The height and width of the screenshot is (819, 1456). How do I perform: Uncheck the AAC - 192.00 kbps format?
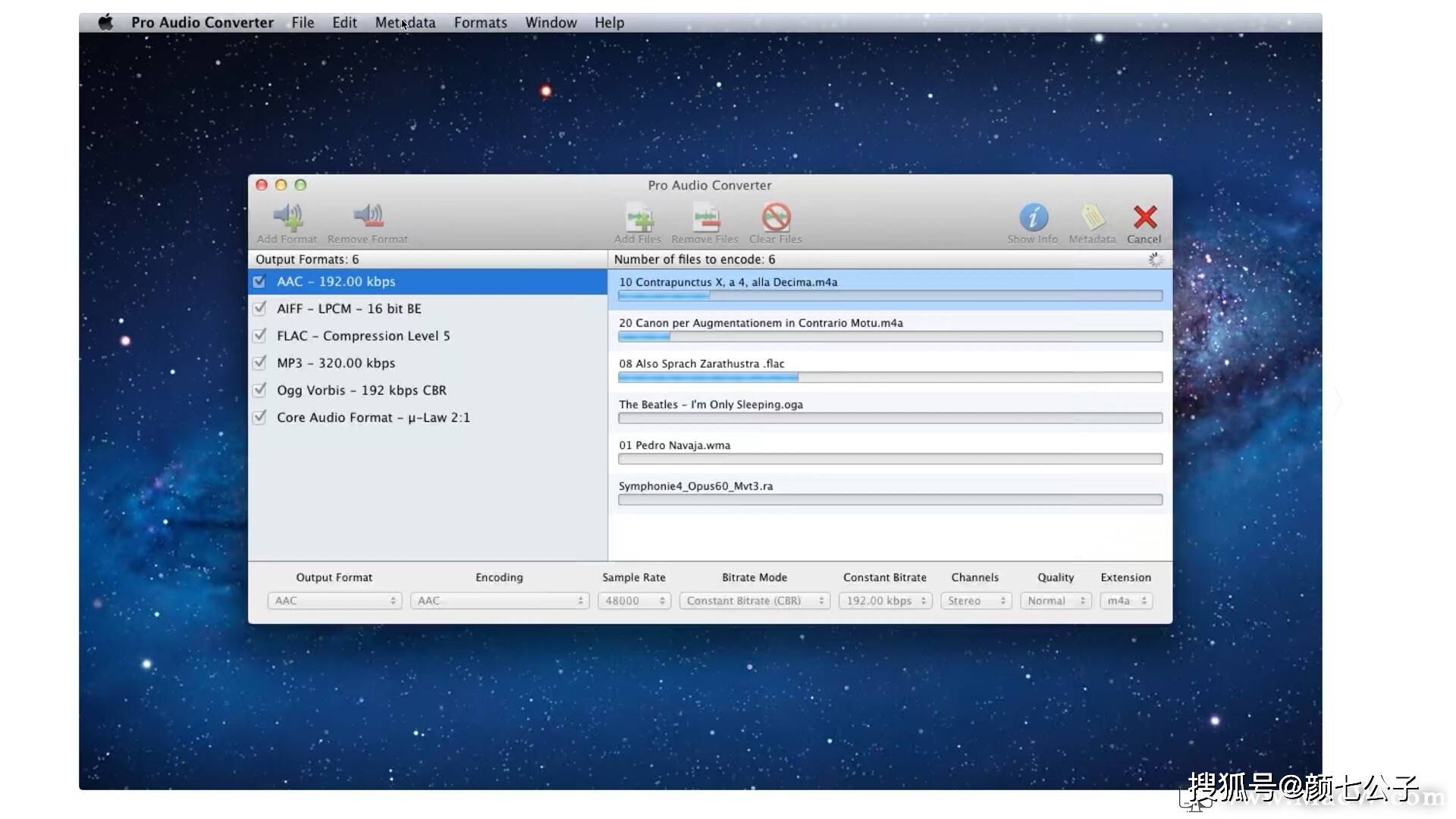pos(259,281)
